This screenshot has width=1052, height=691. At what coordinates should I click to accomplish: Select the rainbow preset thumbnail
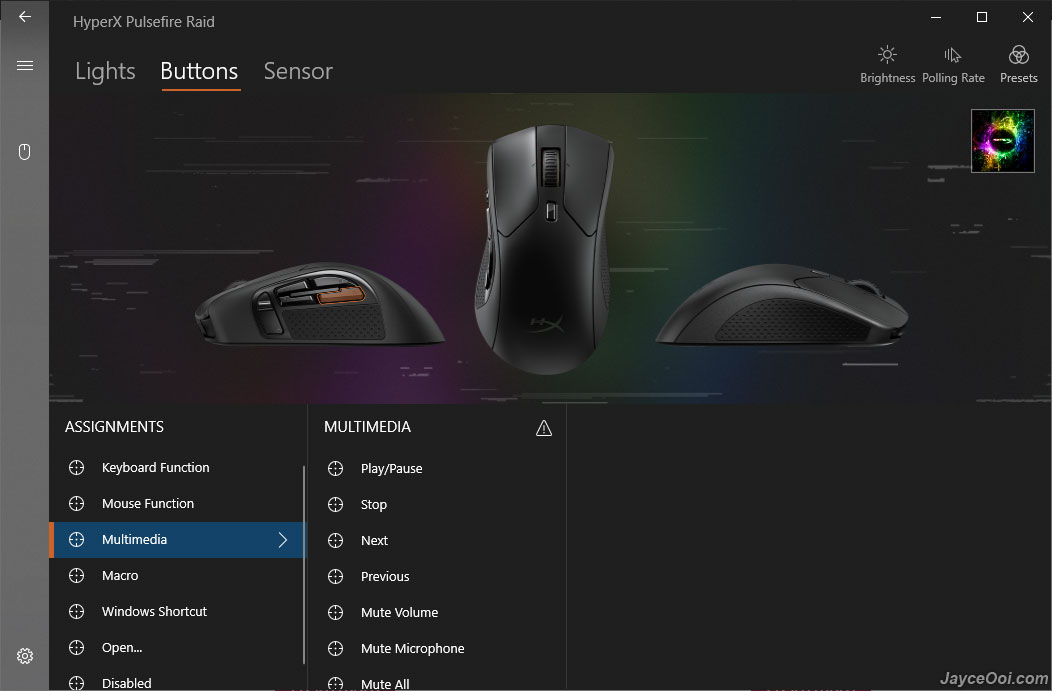(1002, 141)
